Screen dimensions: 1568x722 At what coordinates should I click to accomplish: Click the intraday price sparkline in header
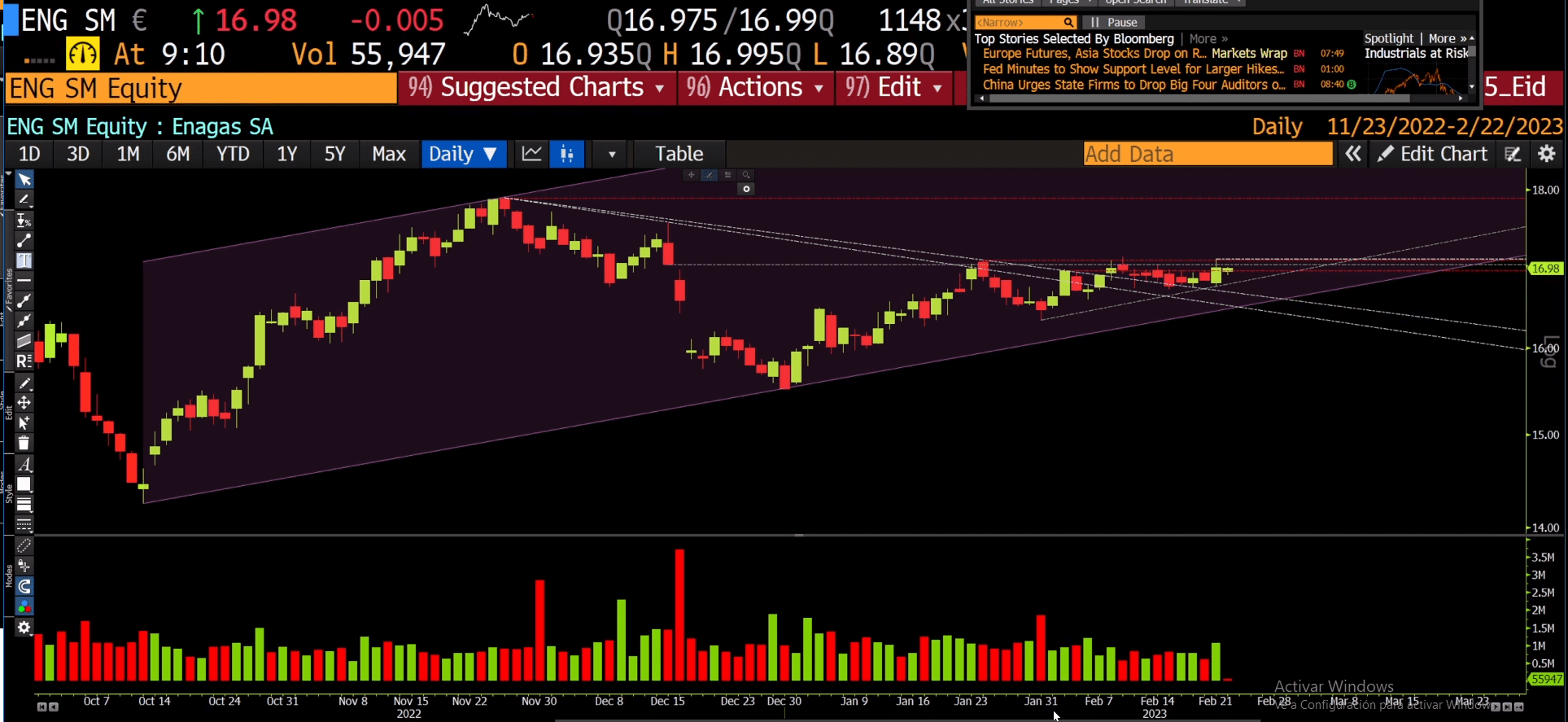pos(497,20)
